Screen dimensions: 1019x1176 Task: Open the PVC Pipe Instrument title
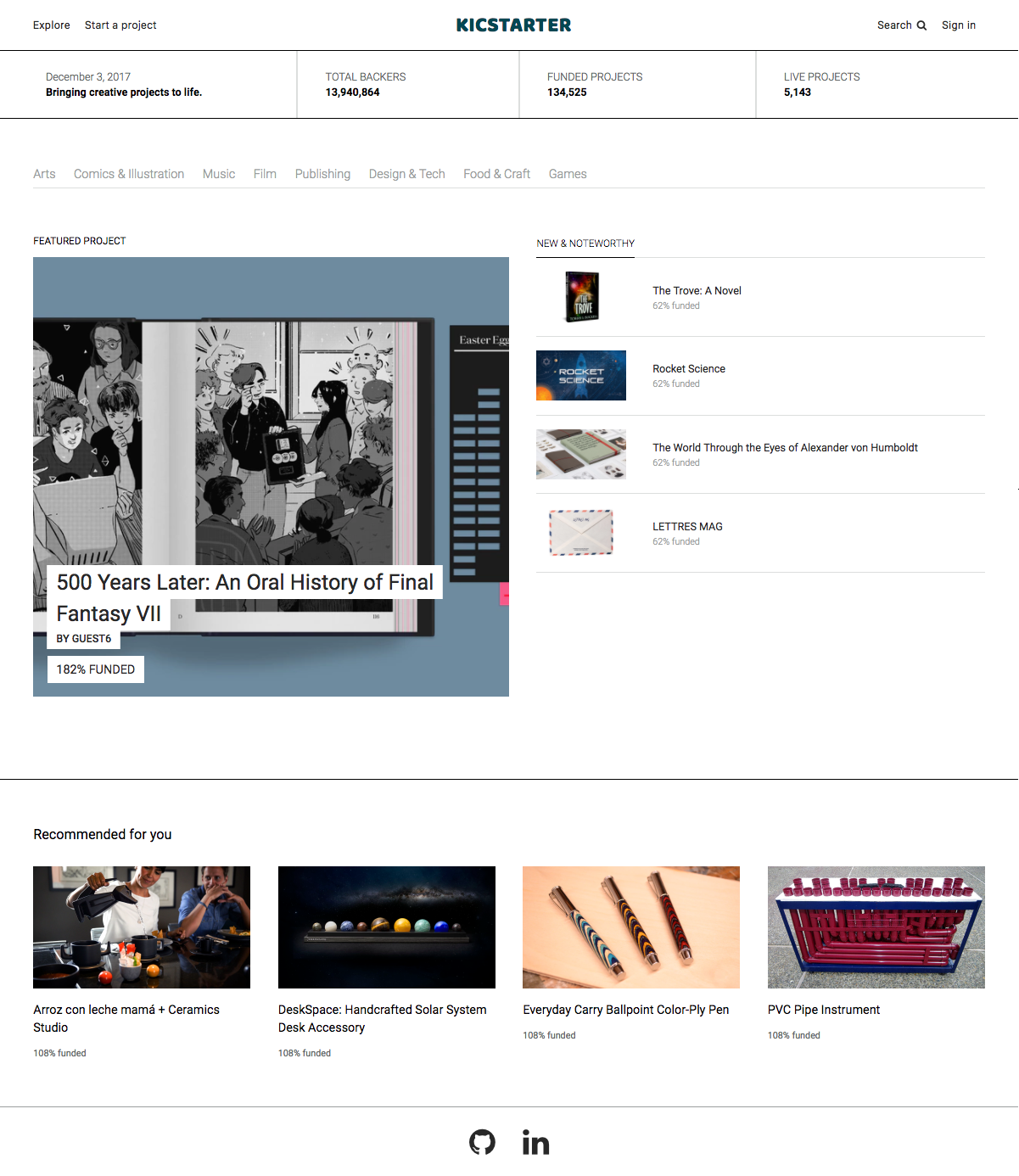pos(824,1010)
